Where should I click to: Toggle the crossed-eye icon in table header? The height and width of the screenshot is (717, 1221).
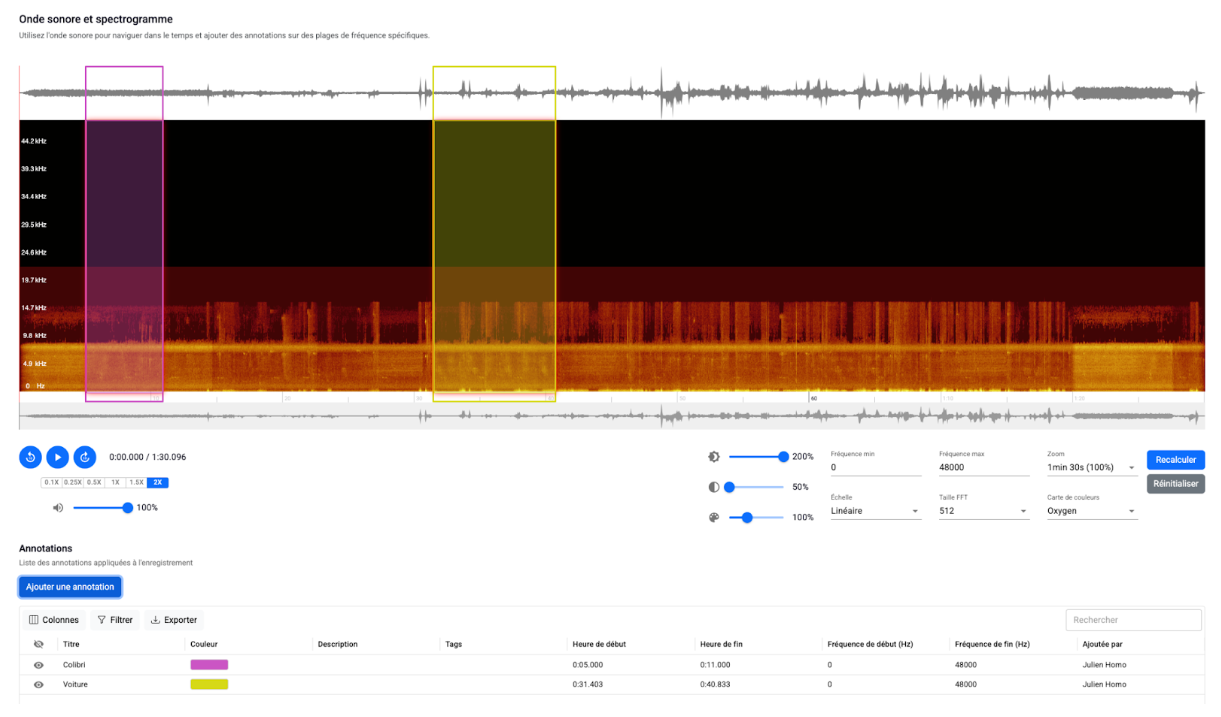[39, 644]
